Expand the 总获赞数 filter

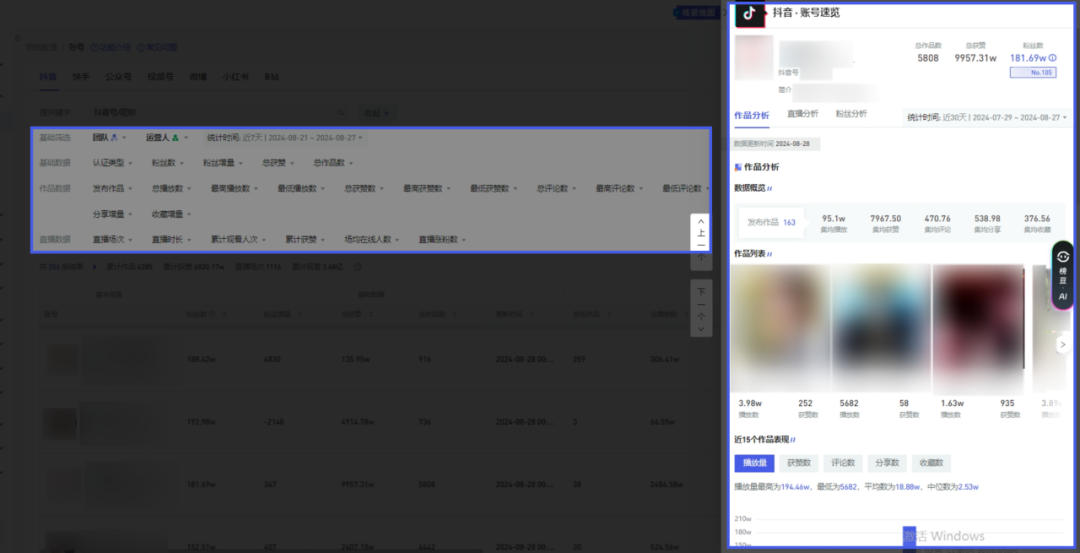coord(364,188)
